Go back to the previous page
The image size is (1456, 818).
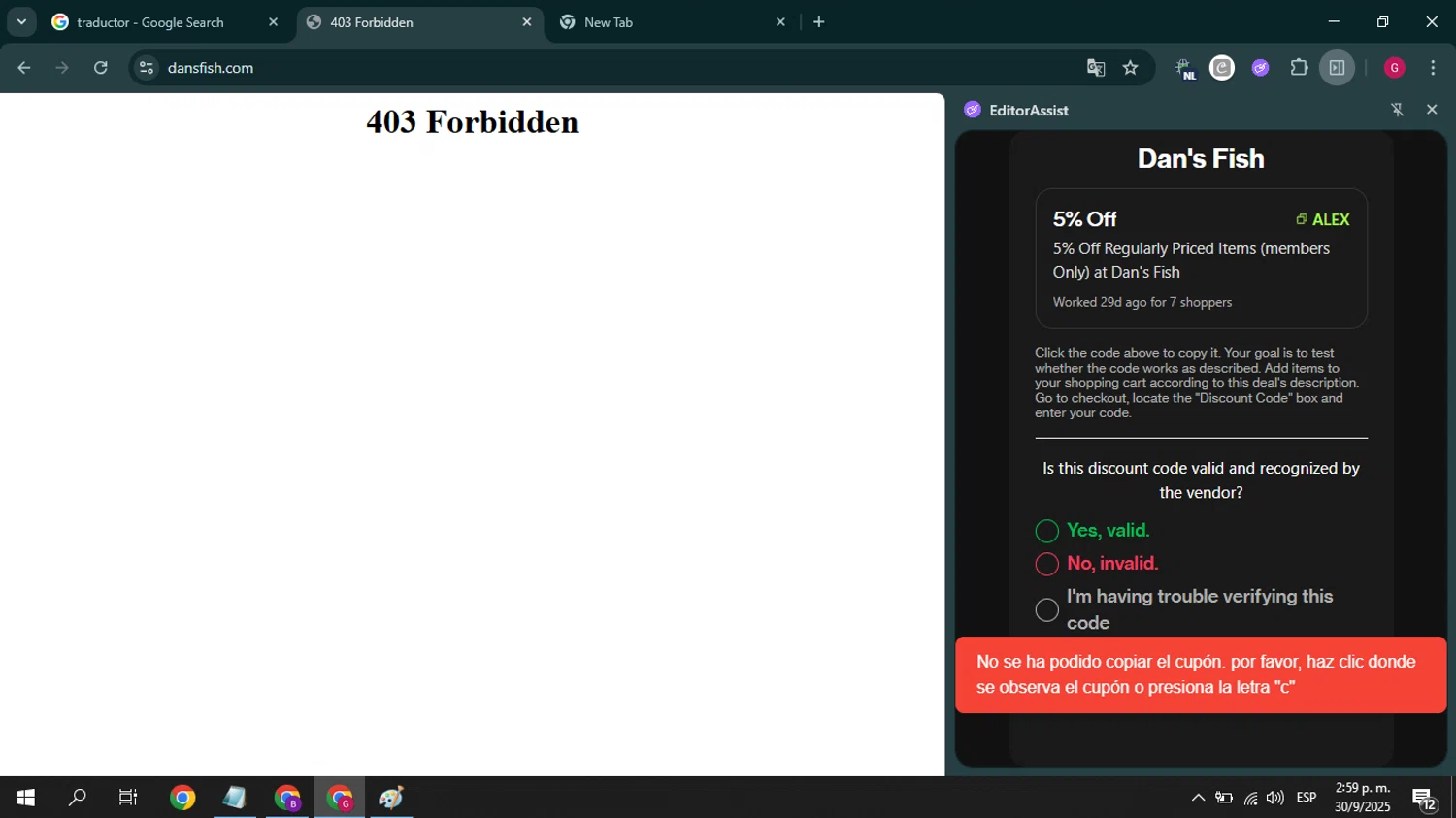[24, 68]
